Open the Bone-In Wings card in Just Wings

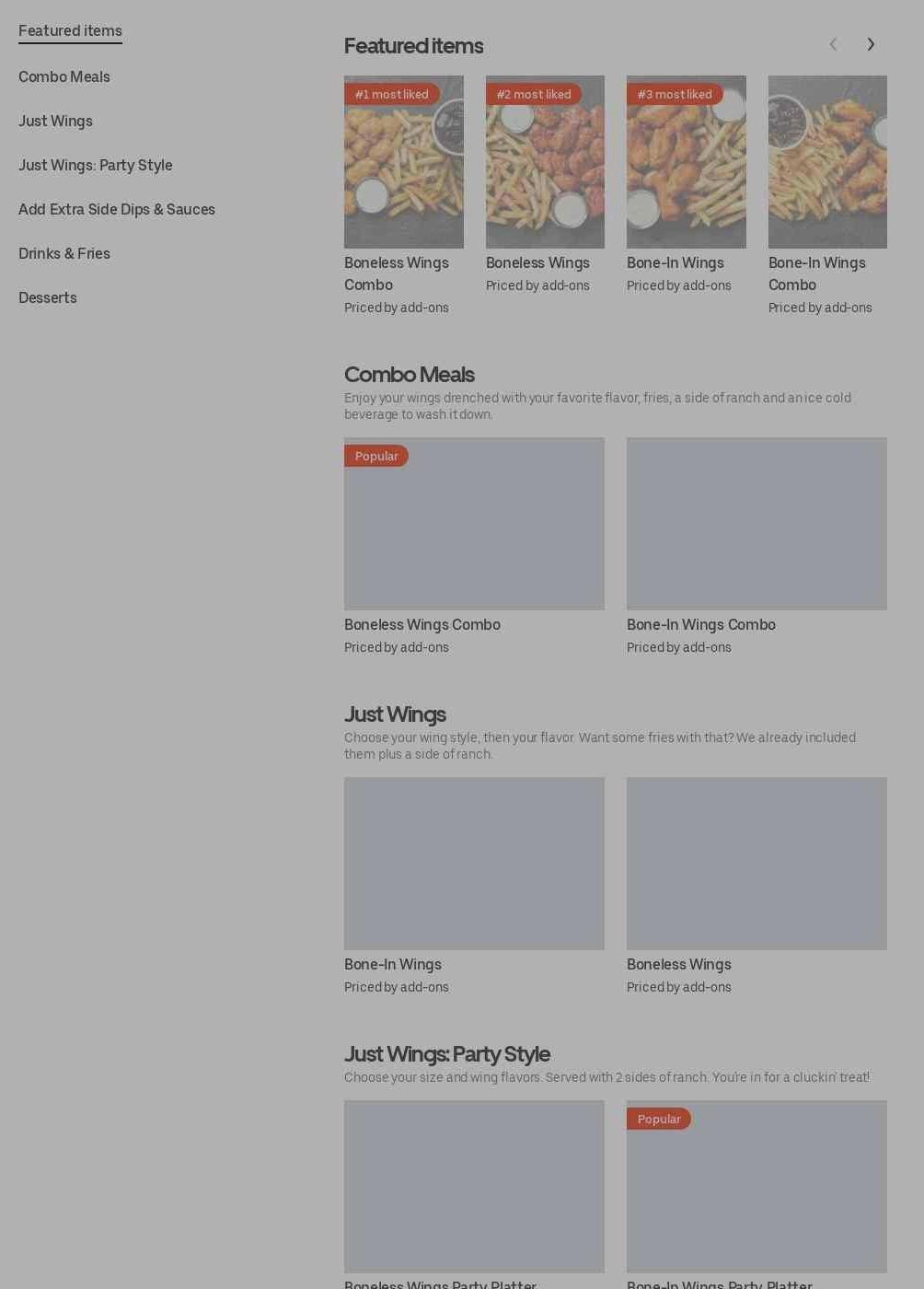474,864
